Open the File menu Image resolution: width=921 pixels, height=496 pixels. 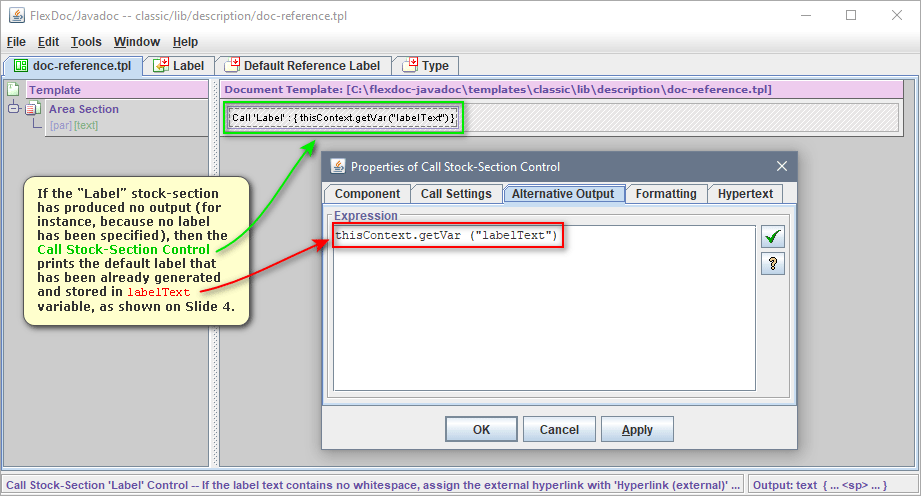[16, 42]
